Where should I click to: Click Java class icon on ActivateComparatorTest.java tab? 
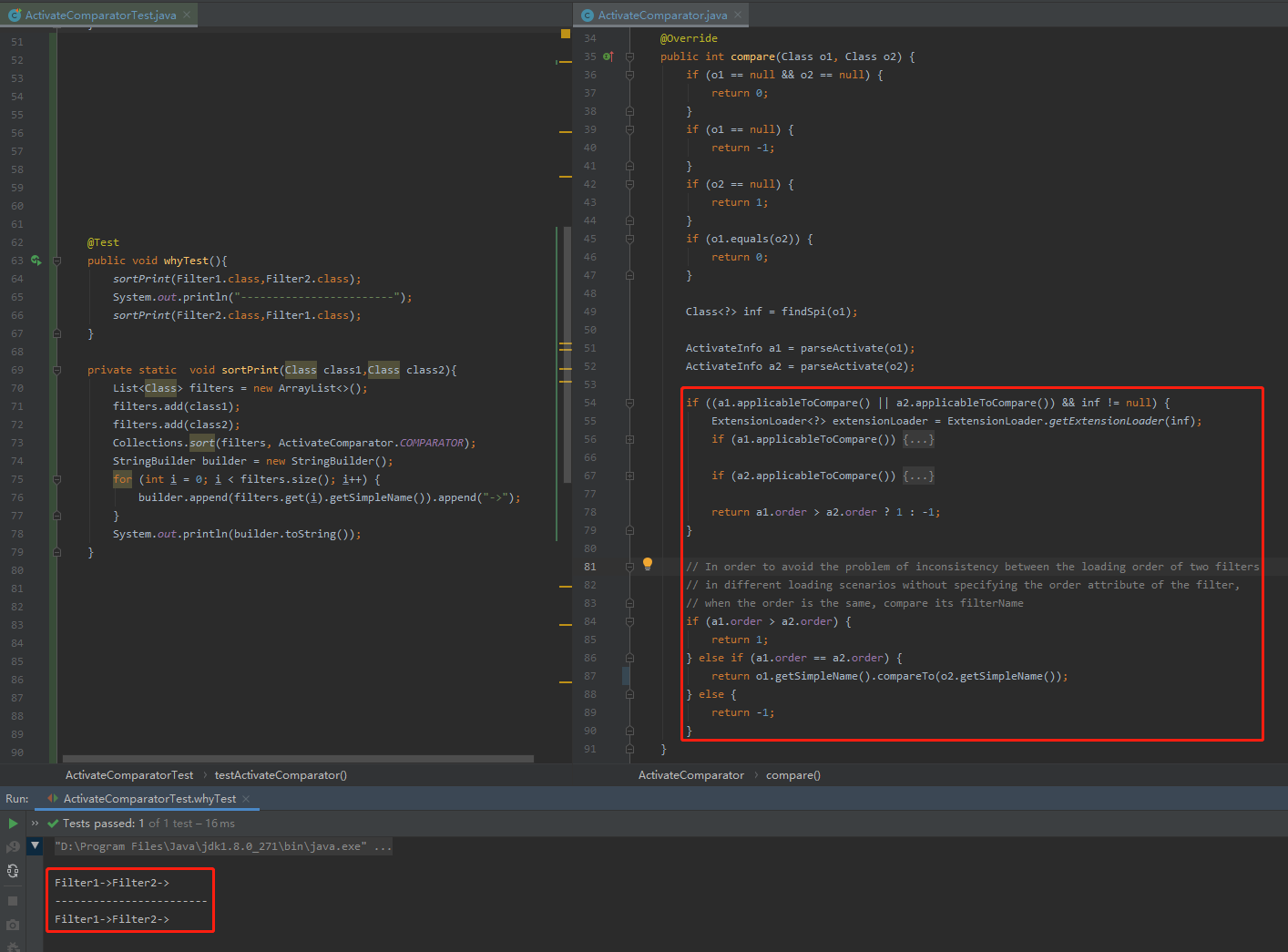[x=15, y=15]
